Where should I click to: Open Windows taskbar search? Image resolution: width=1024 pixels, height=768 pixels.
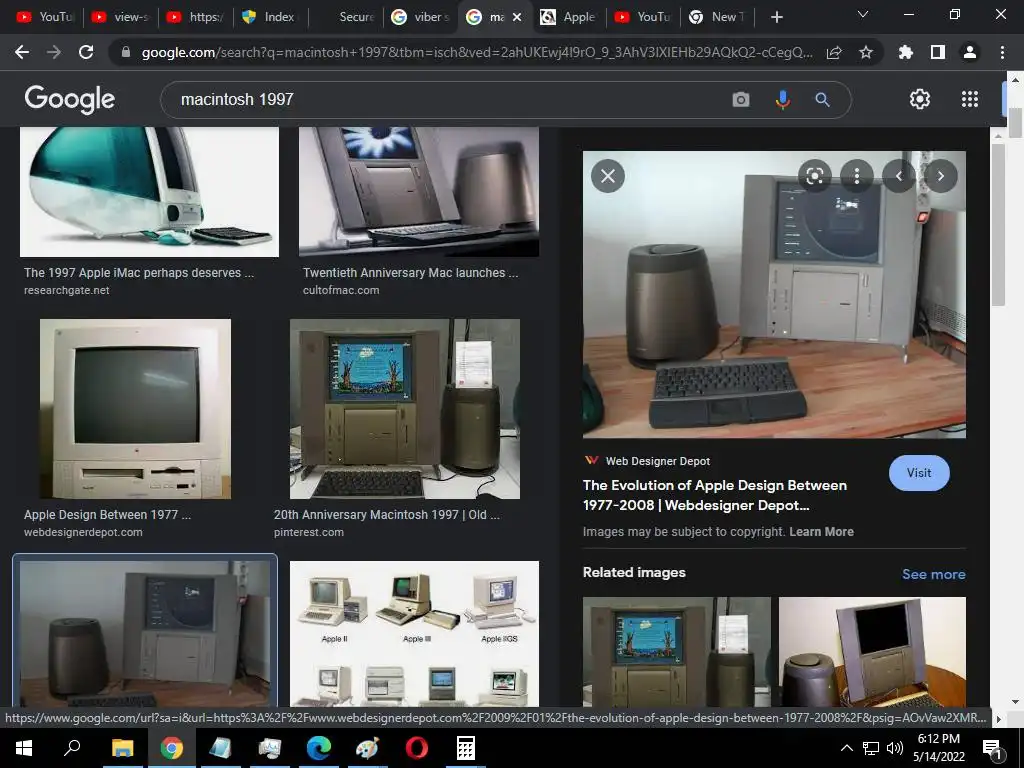[x=72, y=748]
